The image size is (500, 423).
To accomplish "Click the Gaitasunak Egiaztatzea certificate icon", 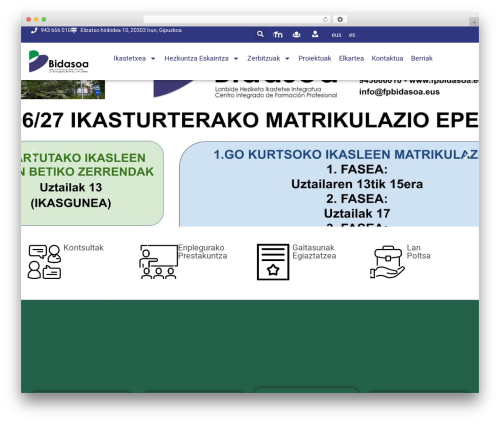I will tap(273, 262).
